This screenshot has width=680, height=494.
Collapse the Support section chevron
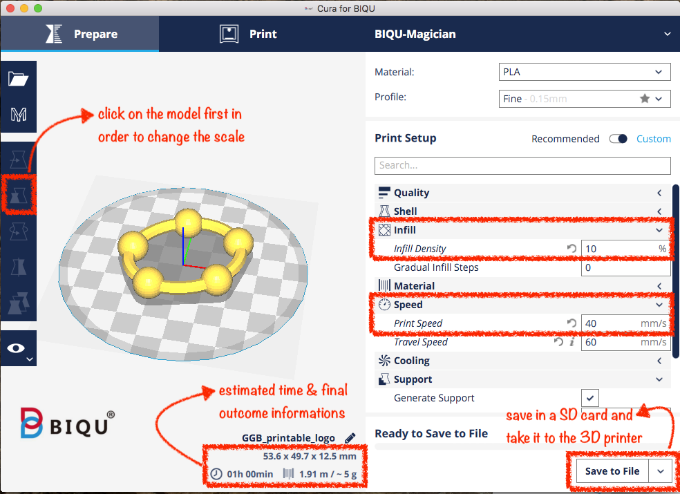pos(659,379)
